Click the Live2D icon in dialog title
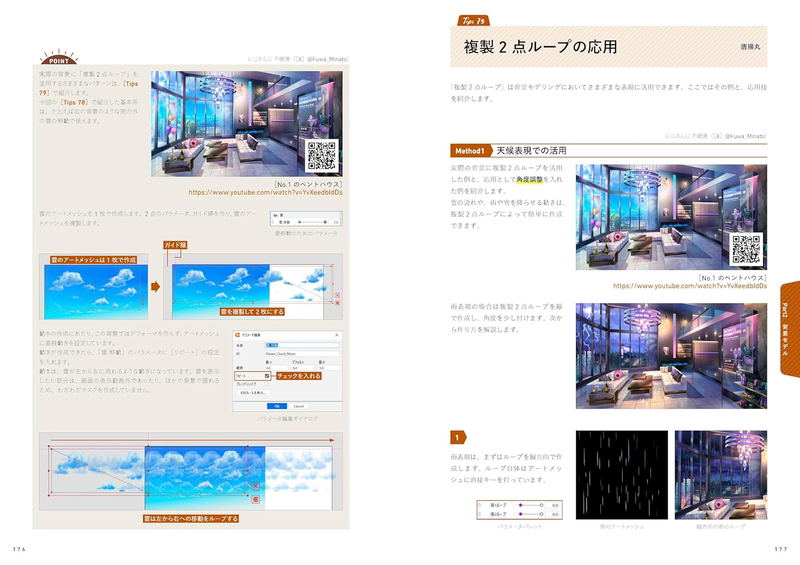 pyautogui.click(x=237, y=335)
